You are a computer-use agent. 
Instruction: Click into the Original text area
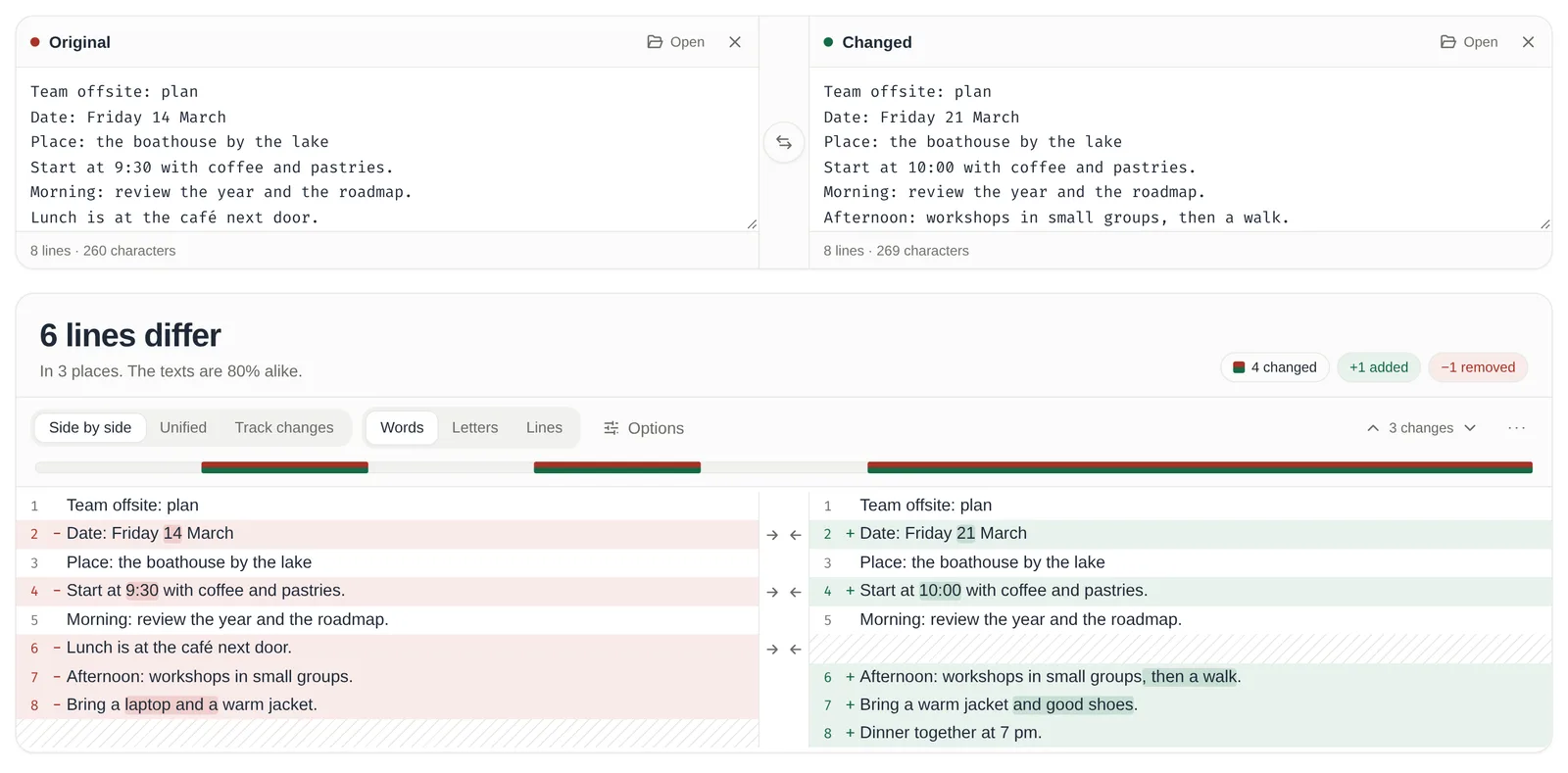(387, 149)
